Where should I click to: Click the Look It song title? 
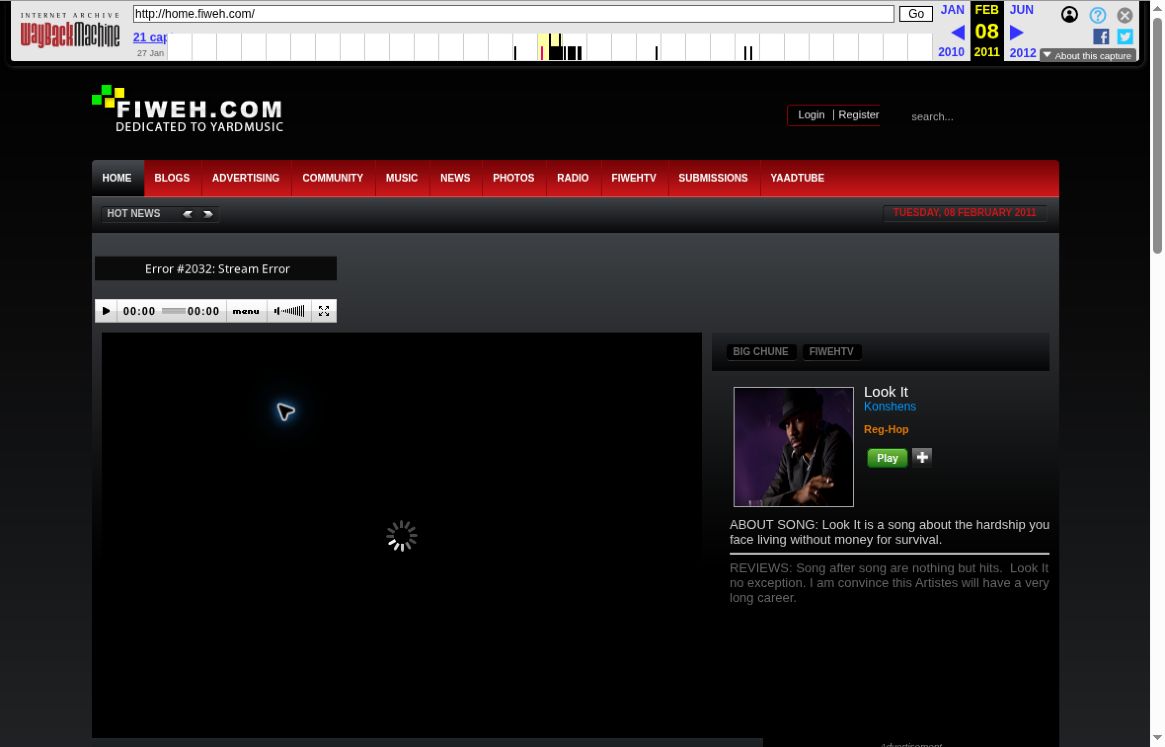[x=886, y=392]
